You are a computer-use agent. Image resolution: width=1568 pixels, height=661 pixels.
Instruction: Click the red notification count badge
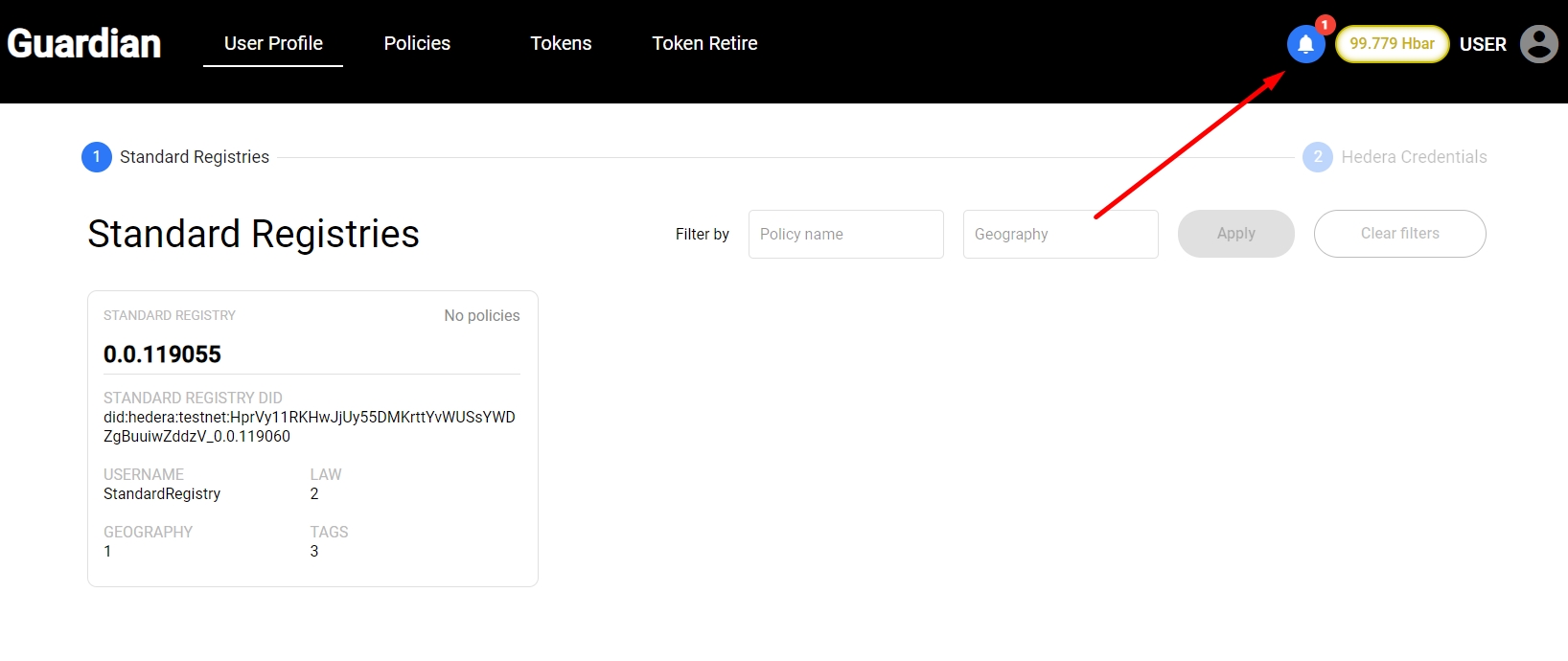(1325, 25)
